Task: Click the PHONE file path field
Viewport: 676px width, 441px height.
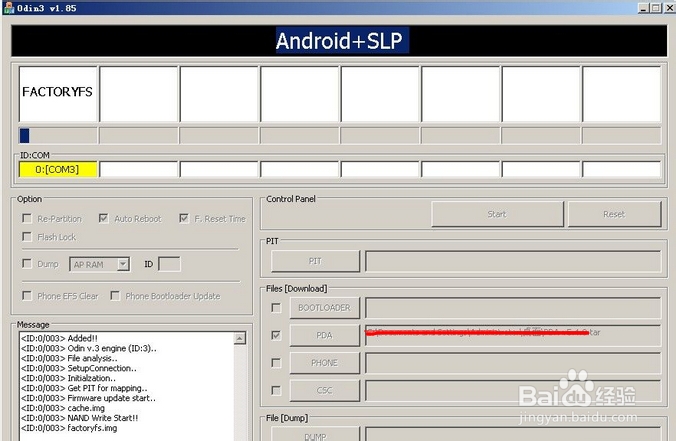Action: (x=513, y=363)
